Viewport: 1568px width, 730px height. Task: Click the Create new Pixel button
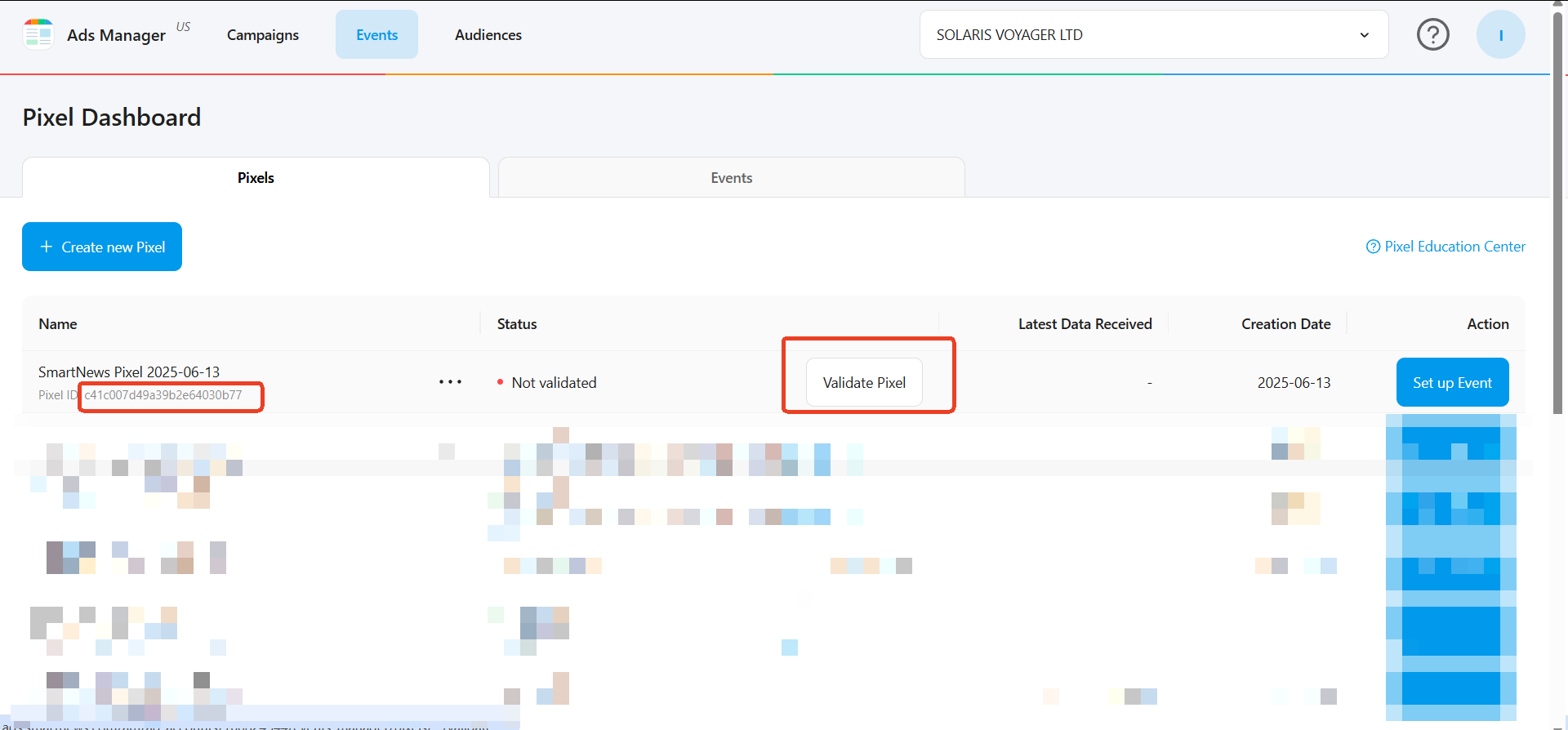point(102,247)
